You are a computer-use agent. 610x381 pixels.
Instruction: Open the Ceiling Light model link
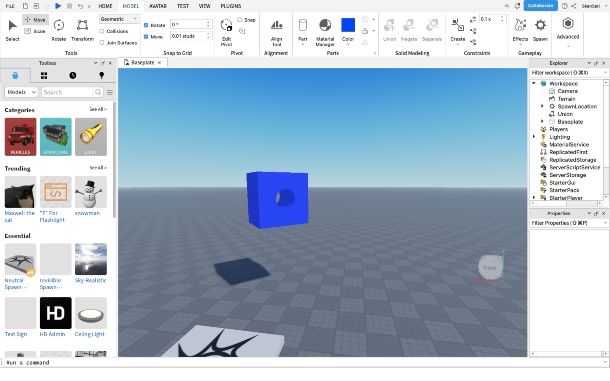tap(90, 334)
